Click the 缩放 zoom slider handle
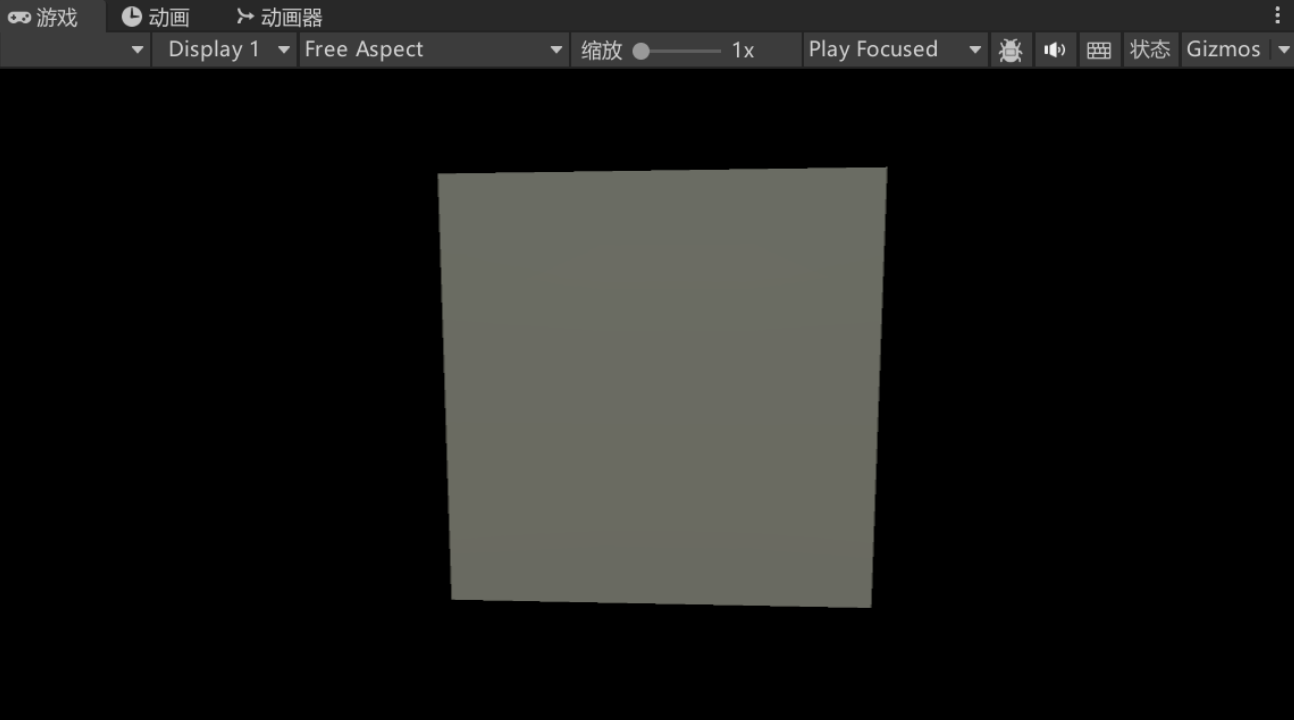Viewport: 1294px width, 720px height. [641, 51]
